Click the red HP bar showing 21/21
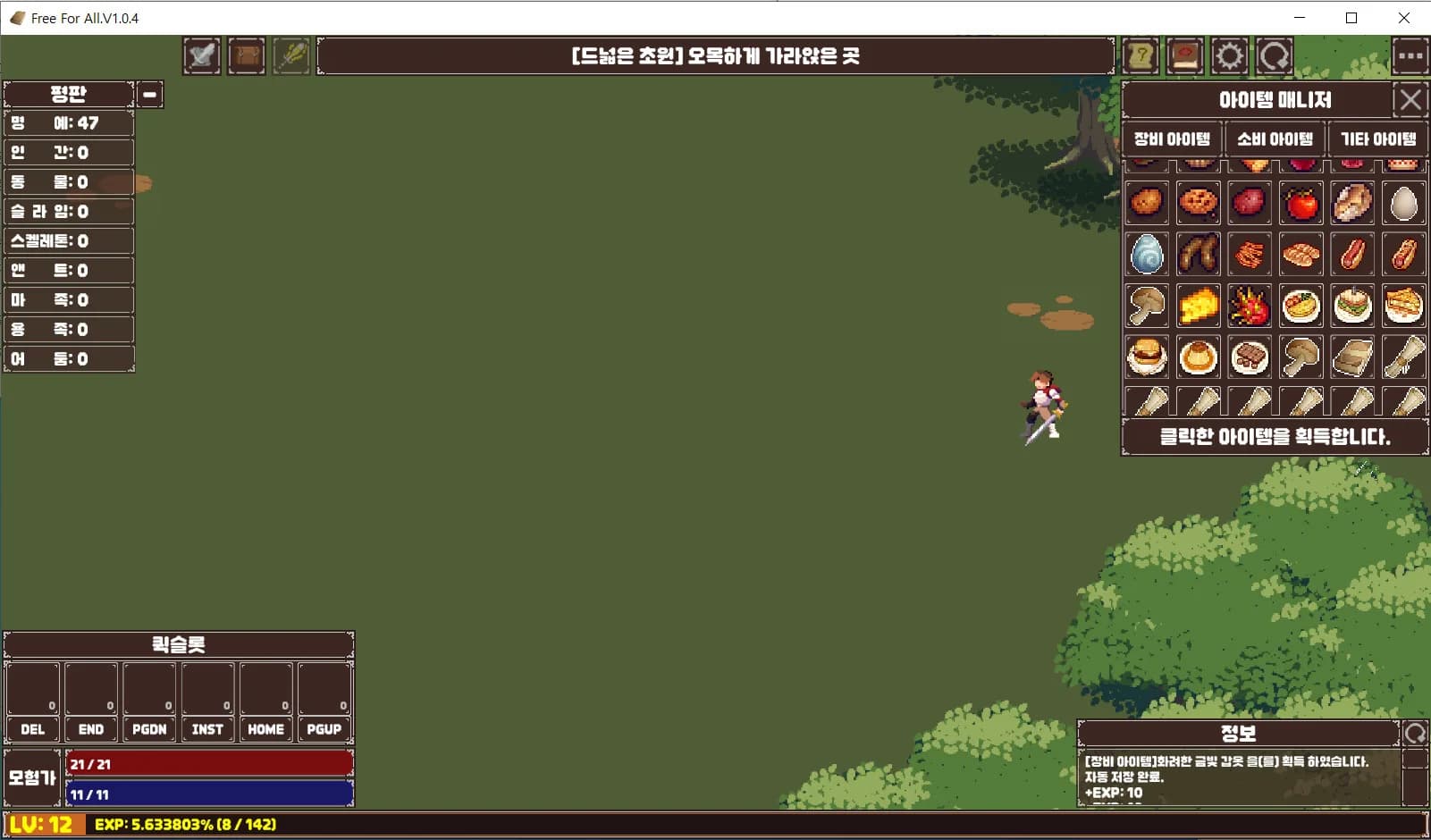 pos(210,763)
